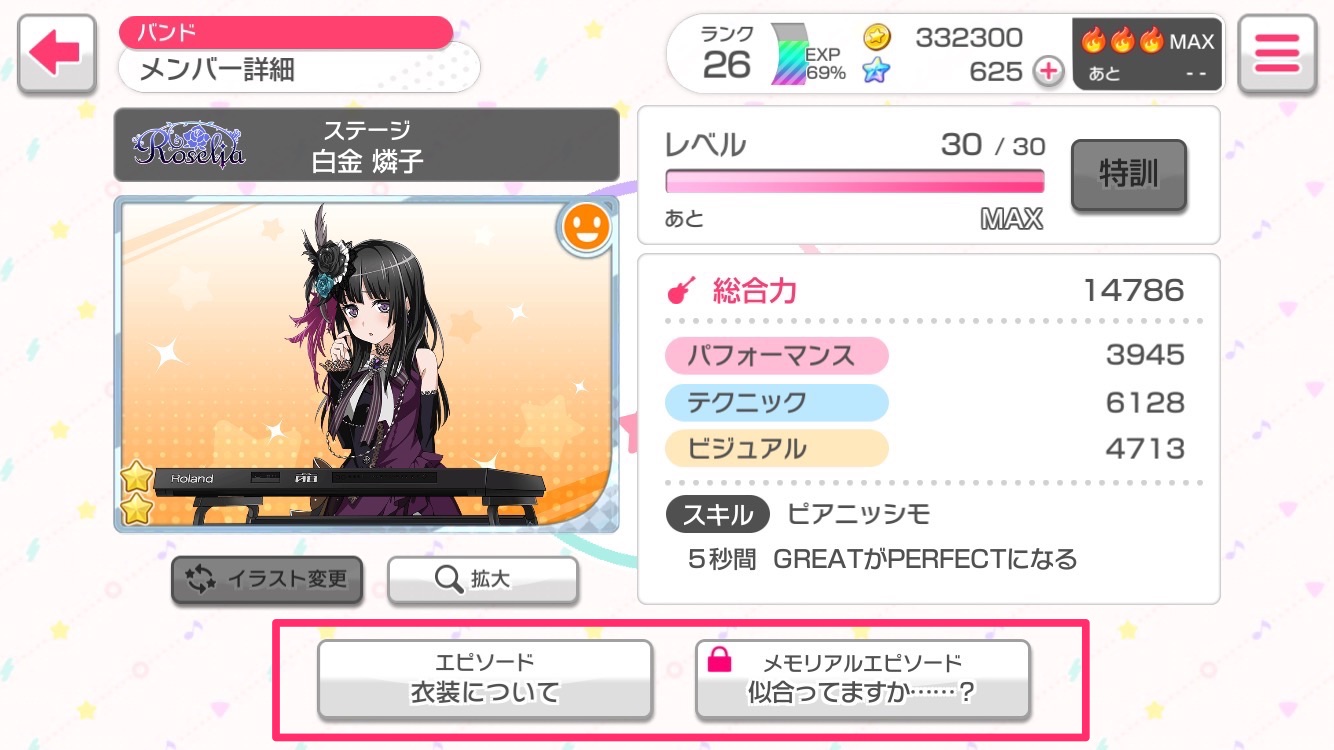The image size is (1334, 750).
Task: Tap the plus icon to add stars
Action: [1048, 71]
